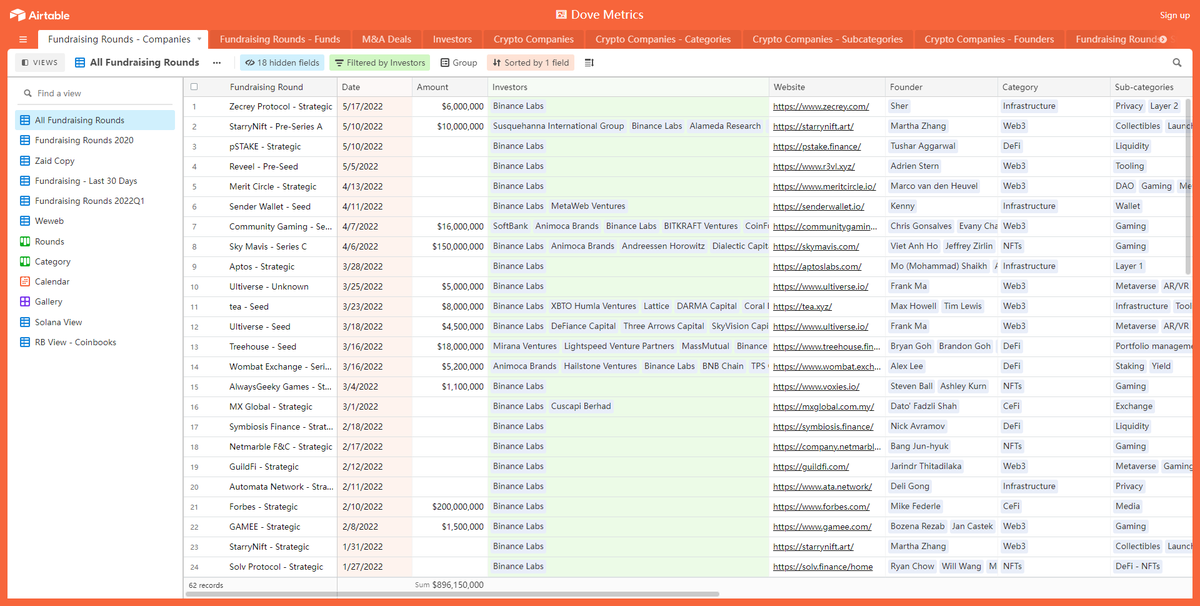Open aptoslabs.com website link
The image size is (1200, 606).
click(x=817, y=266)
